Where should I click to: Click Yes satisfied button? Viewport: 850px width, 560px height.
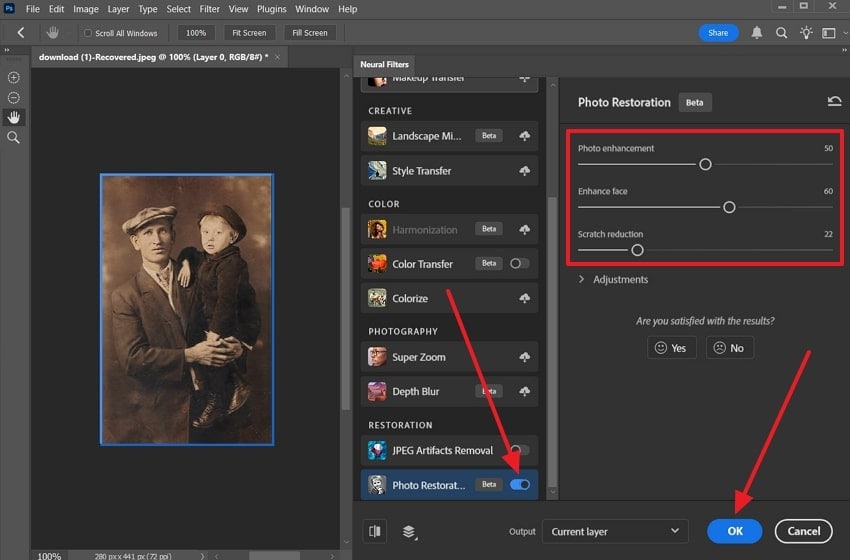tap(671, 347)
